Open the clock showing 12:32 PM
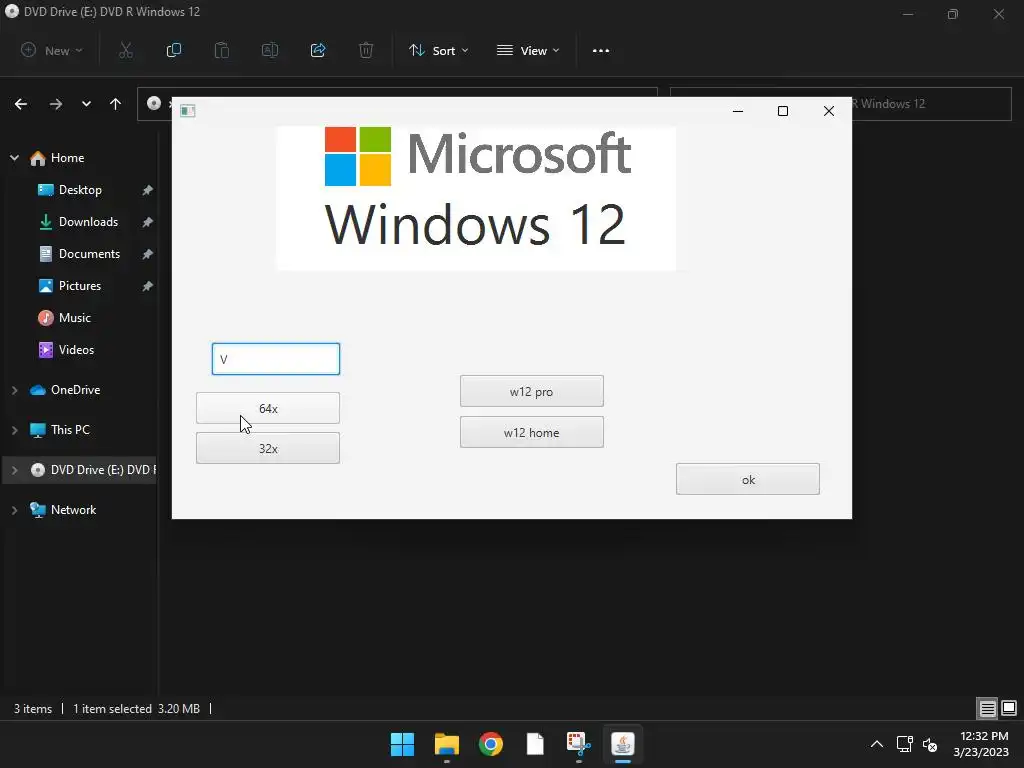 (981, 744)
